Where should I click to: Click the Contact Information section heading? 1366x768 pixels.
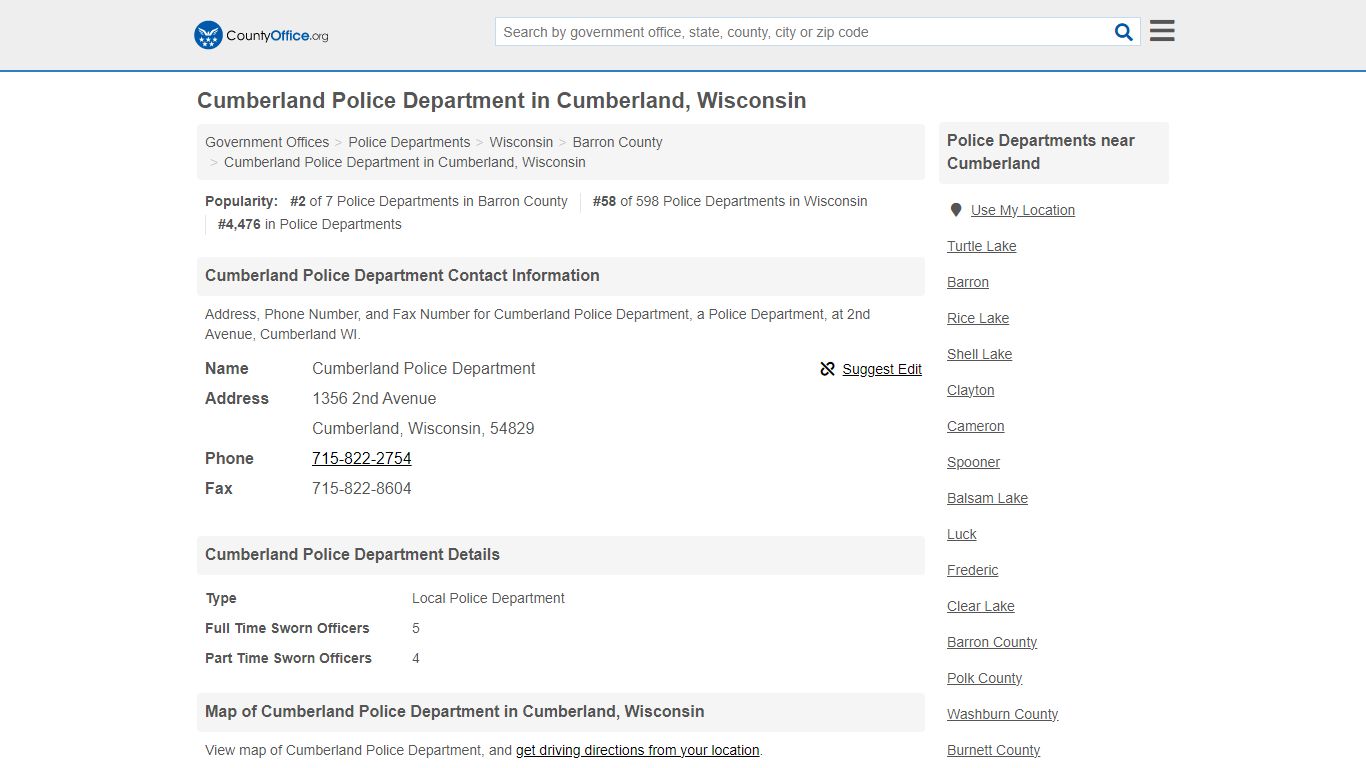click(402, 275)
